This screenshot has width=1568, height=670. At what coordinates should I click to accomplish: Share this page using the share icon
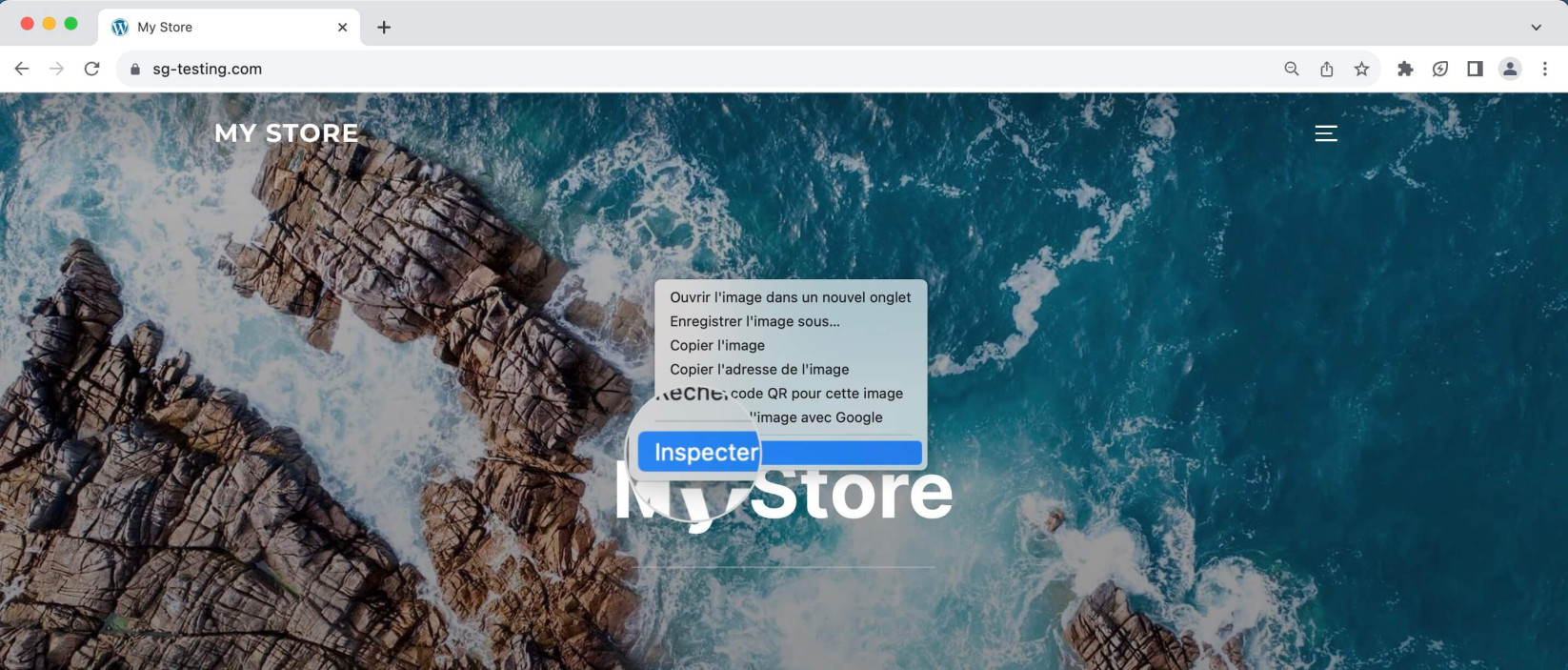(x=1327, y=69)
